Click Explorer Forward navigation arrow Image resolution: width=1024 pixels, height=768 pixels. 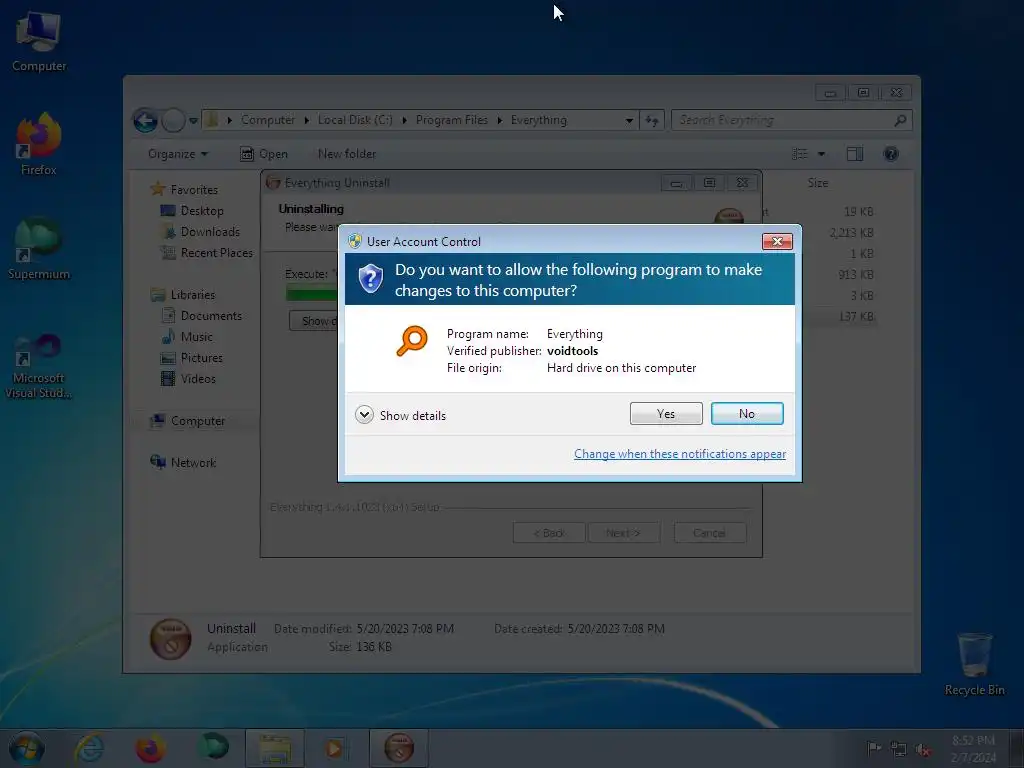(x=173, y=120)
